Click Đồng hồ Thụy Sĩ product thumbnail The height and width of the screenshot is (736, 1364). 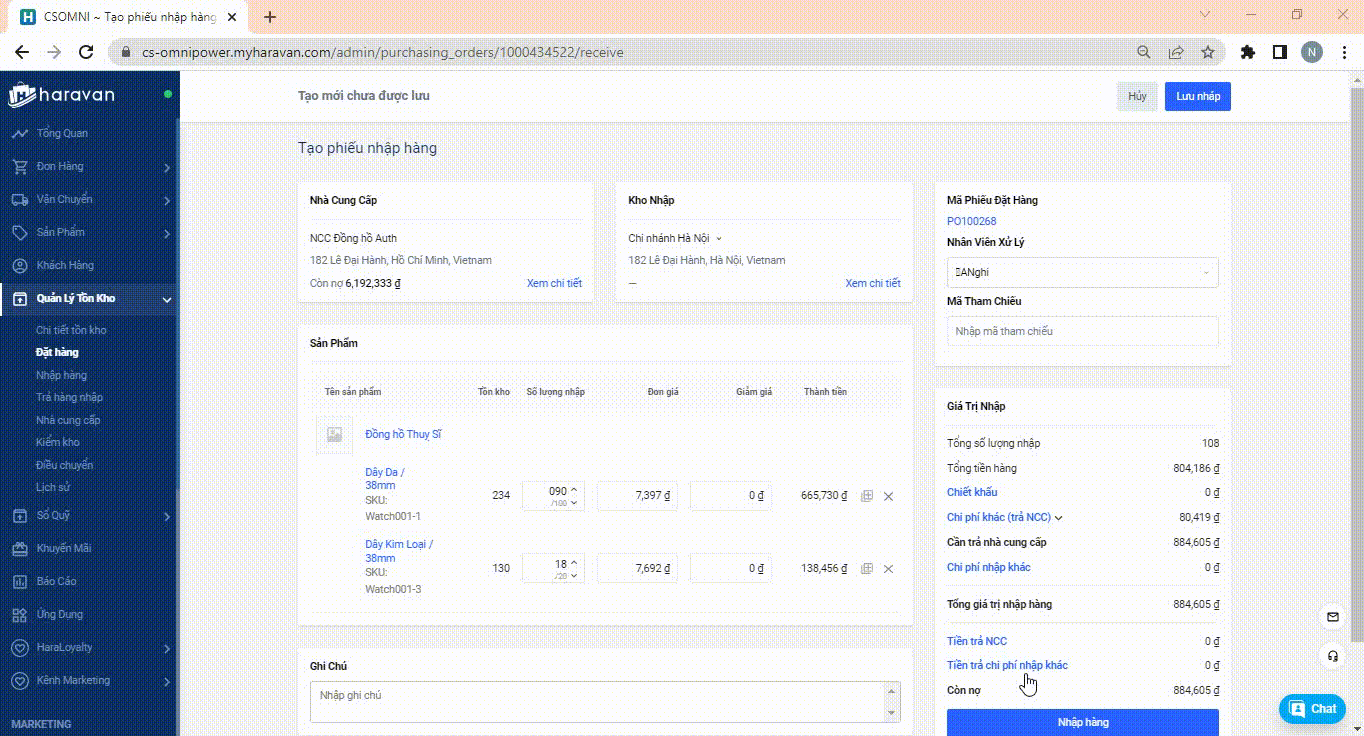point(334,435)
